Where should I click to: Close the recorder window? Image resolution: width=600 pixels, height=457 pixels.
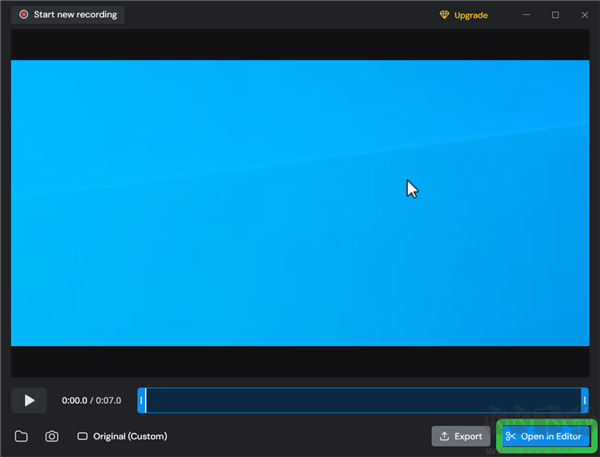pos(582,15)
